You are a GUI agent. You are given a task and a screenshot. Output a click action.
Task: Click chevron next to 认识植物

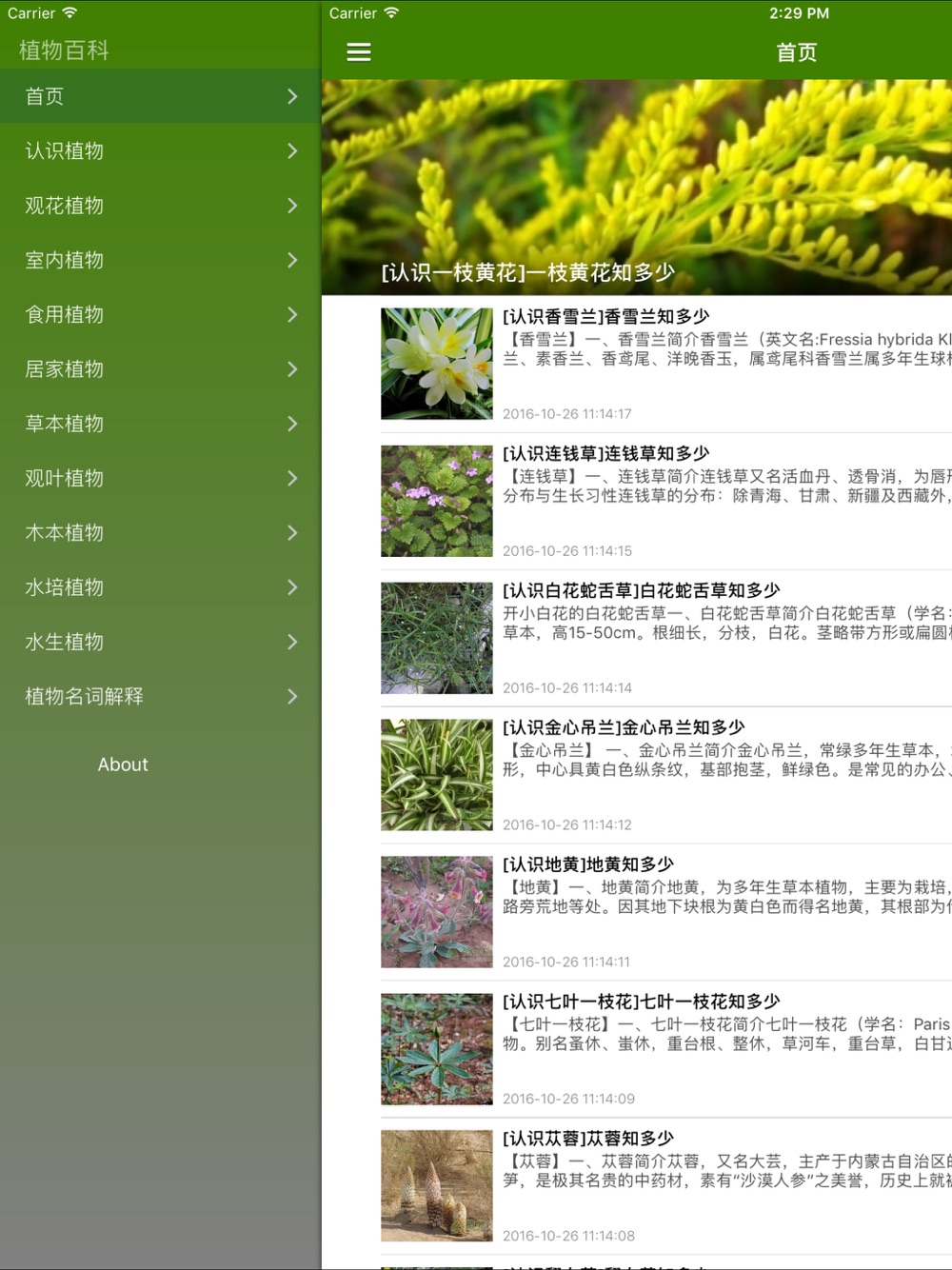click(292, 150)
